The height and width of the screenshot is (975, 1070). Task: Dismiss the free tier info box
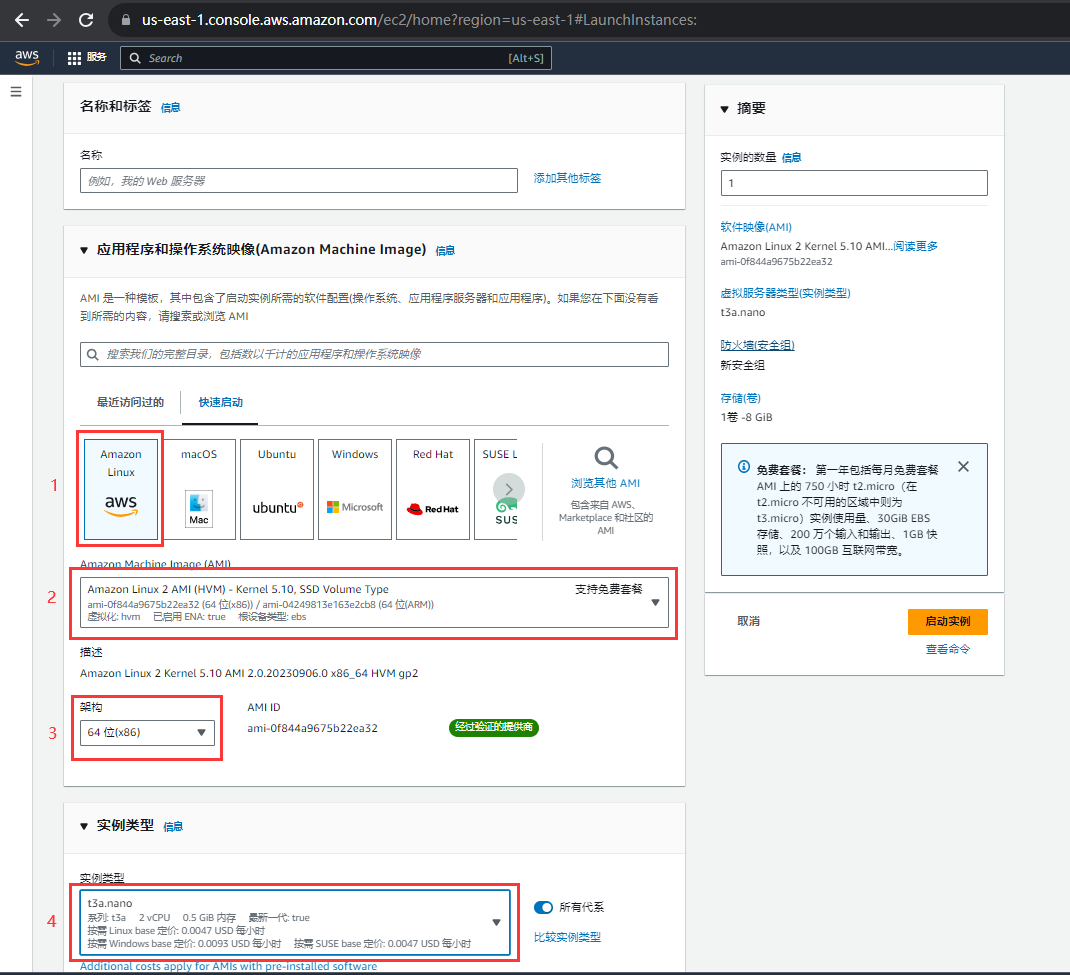pos(963,467)
